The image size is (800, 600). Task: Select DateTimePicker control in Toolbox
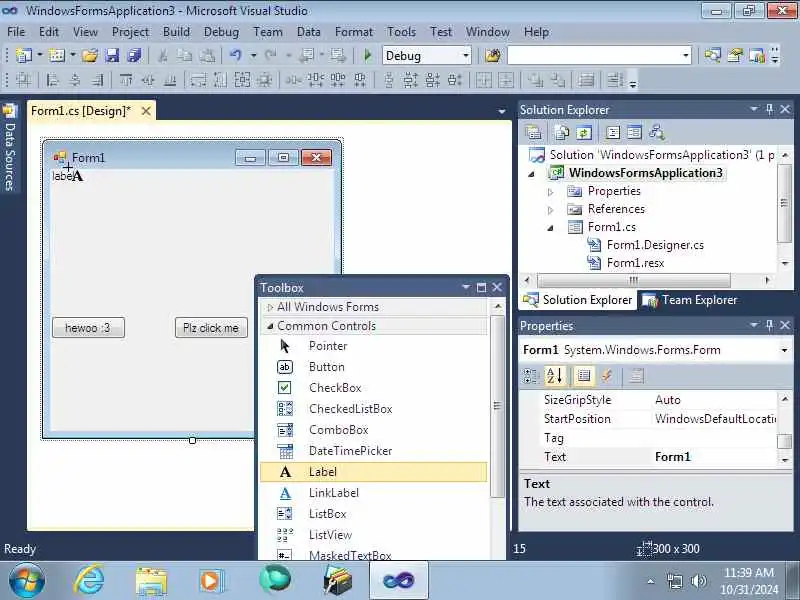coord(373,451)
